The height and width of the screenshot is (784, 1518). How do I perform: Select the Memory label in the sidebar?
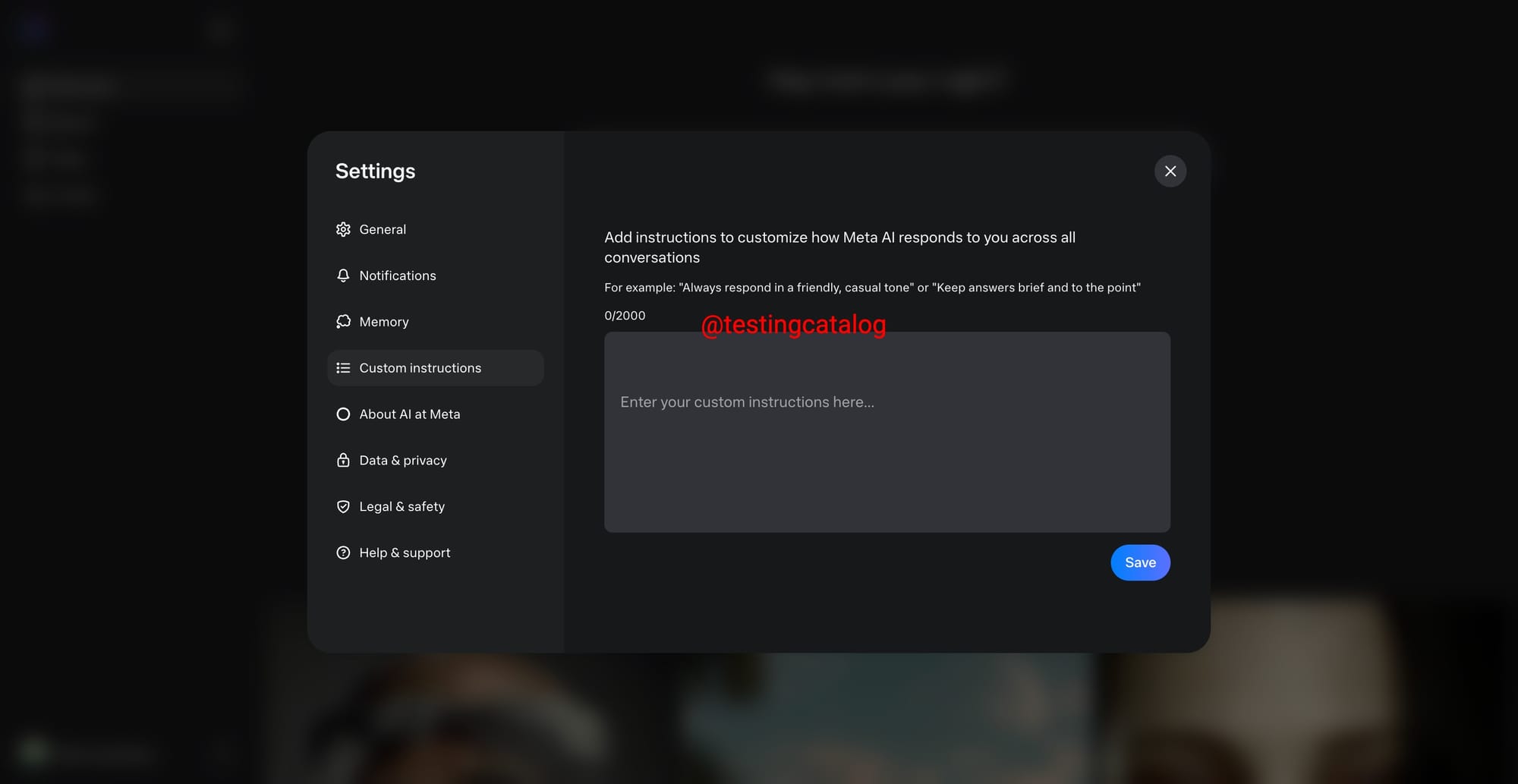[384, 322]
